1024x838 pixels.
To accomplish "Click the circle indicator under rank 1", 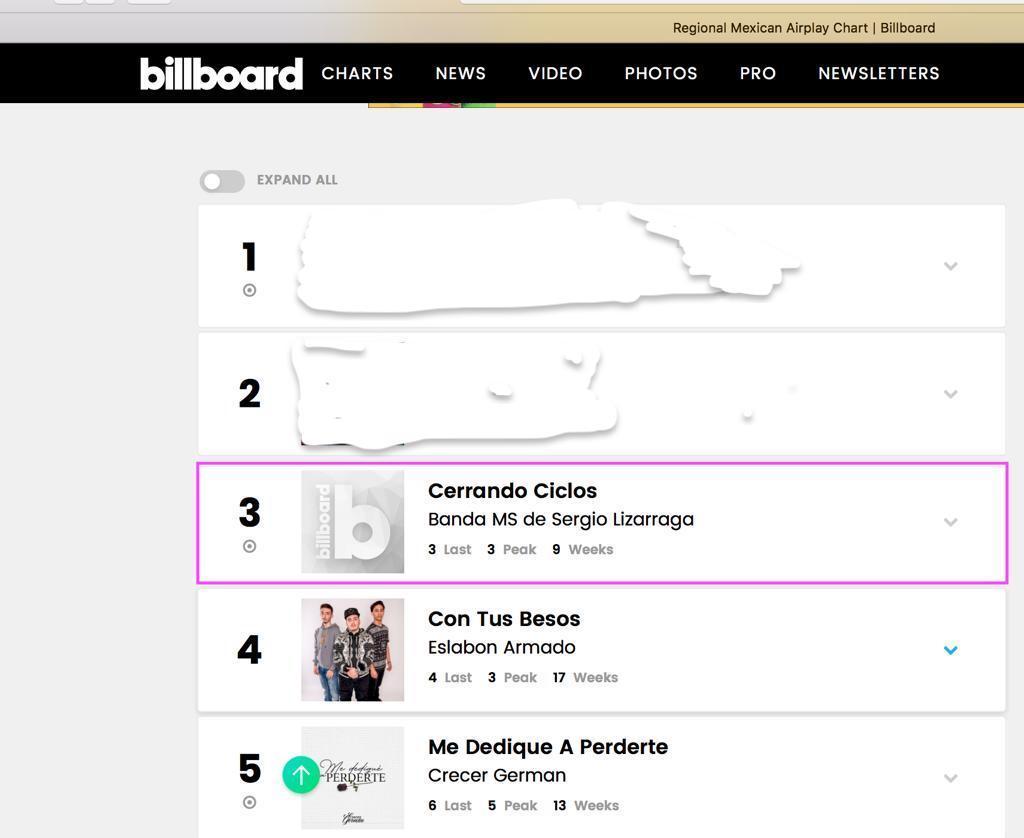I will point(249,290).
